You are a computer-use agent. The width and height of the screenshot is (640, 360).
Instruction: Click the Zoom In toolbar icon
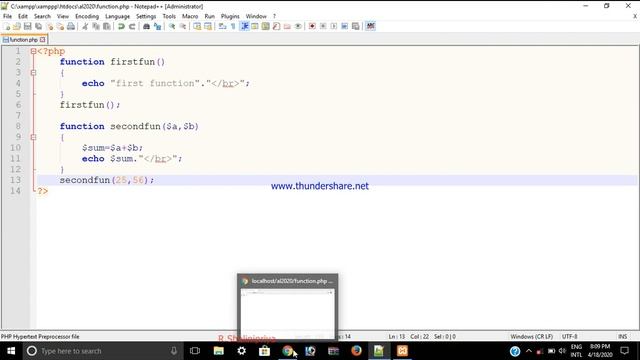click(172, 26)
